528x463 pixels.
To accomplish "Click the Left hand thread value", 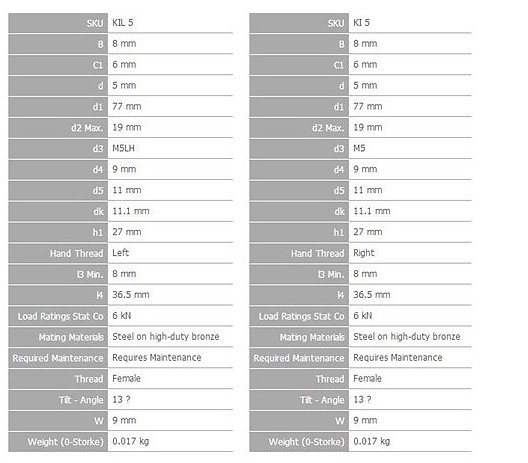I will pyautogui.click(x=120, y=253).
